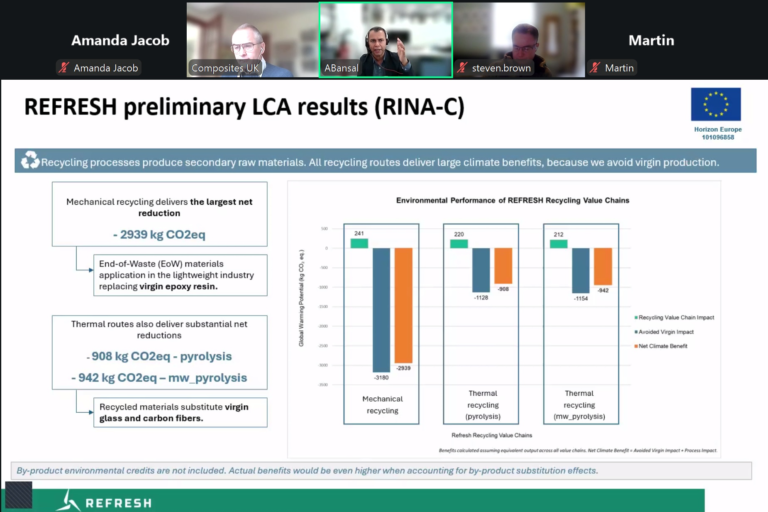Viewport: 768px width, 512px height.
Task: Click the REFRESH wind turbine logo
Action: point(68,501)
